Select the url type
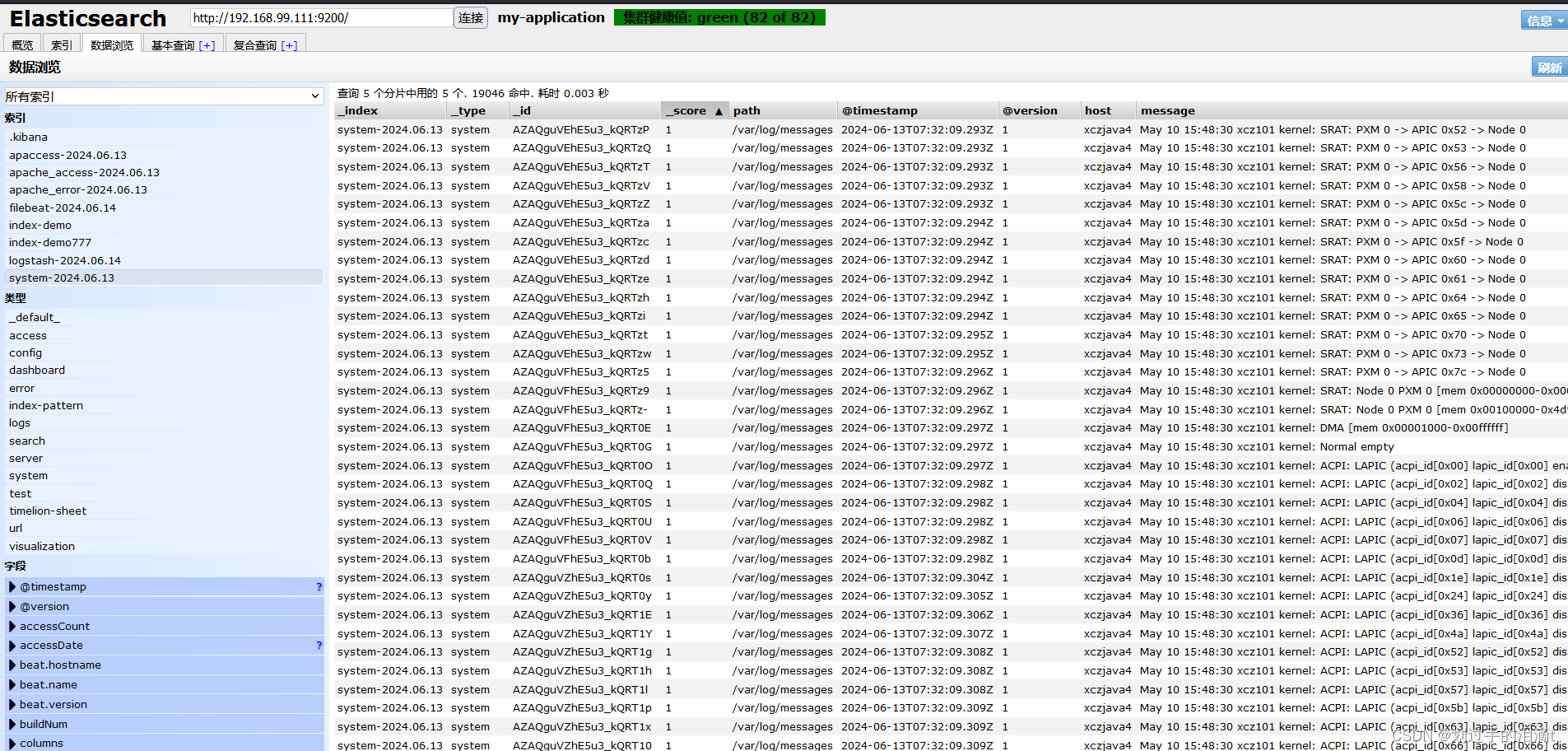 coord(164,528)
